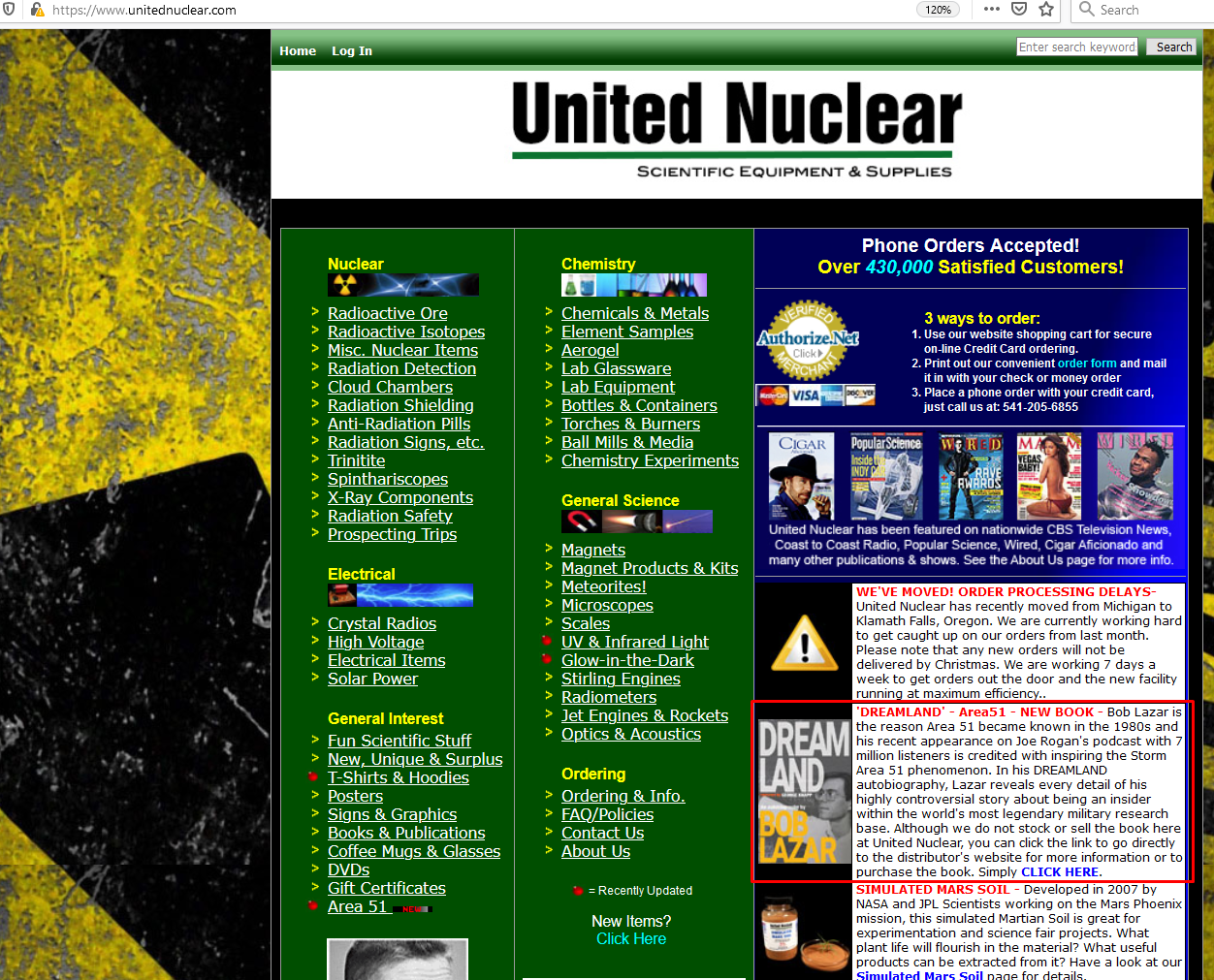Open the Anti-Radiation Pills link
Image resolution: width=1214 pixels, height=980 pixels.
coord(399,424)
